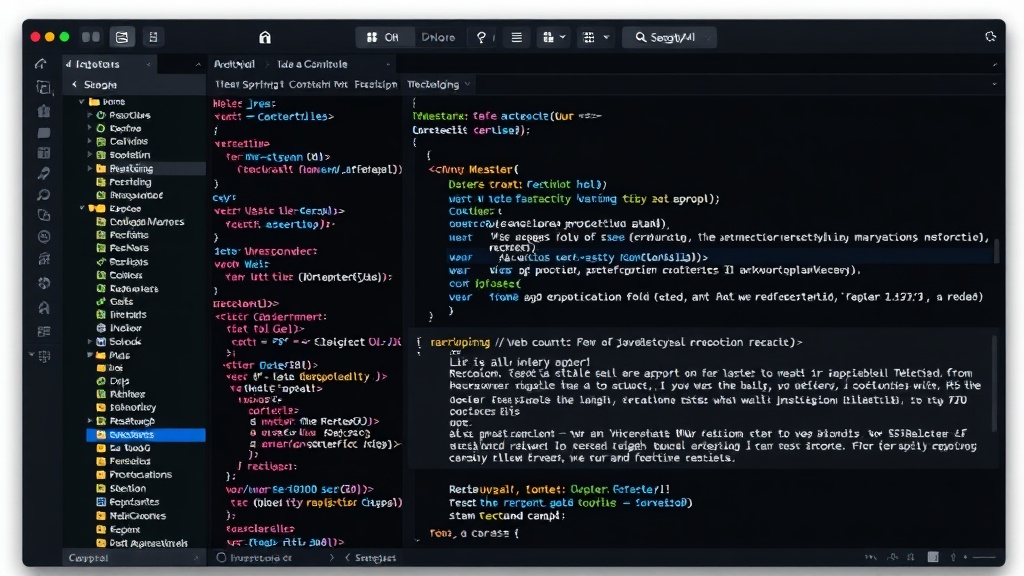
Task: Click the globe icon in the activity bar
Action: click(x=44, y=283)
